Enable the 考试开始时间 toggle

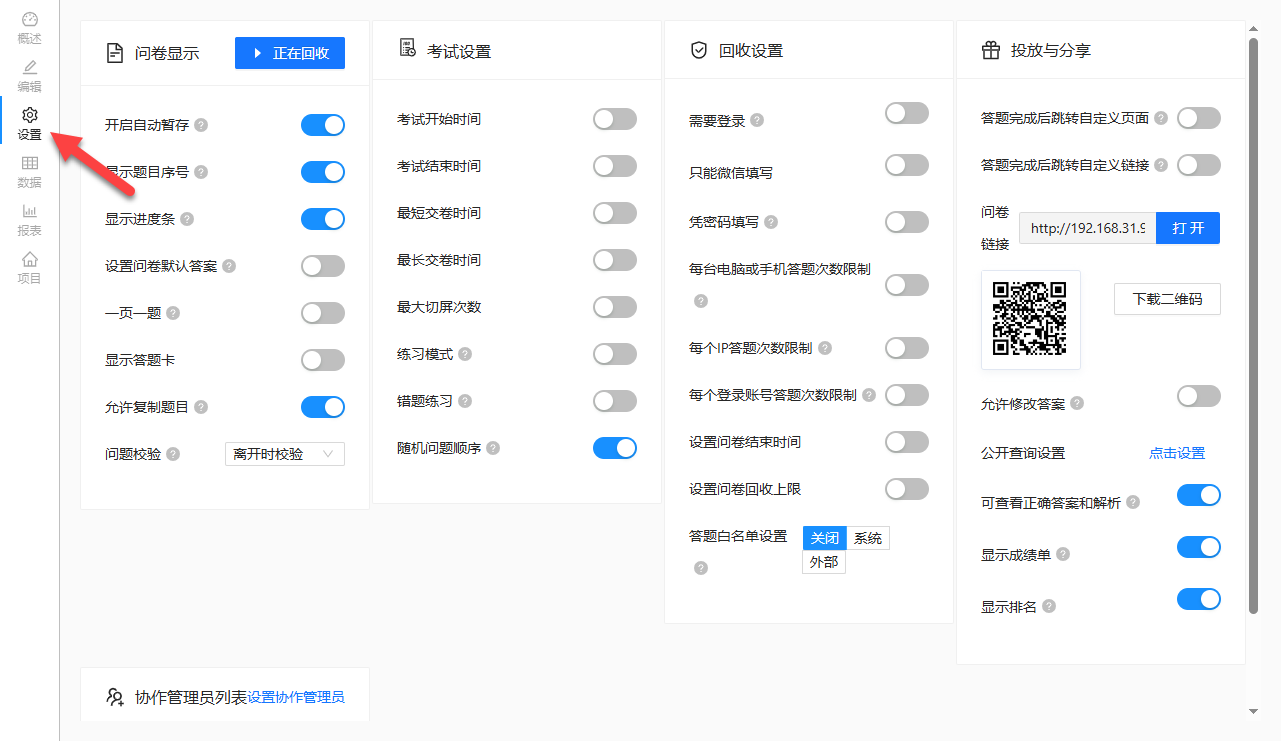[x=615, y=119]
